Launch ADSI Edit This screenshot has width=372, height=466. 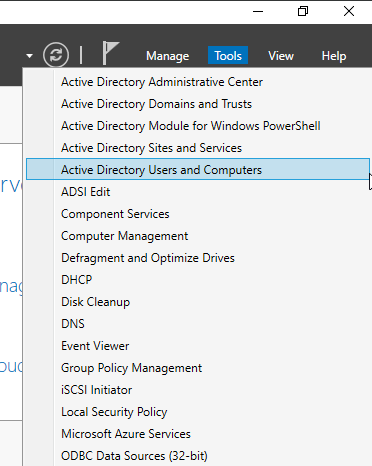click(x=86, y=192)
